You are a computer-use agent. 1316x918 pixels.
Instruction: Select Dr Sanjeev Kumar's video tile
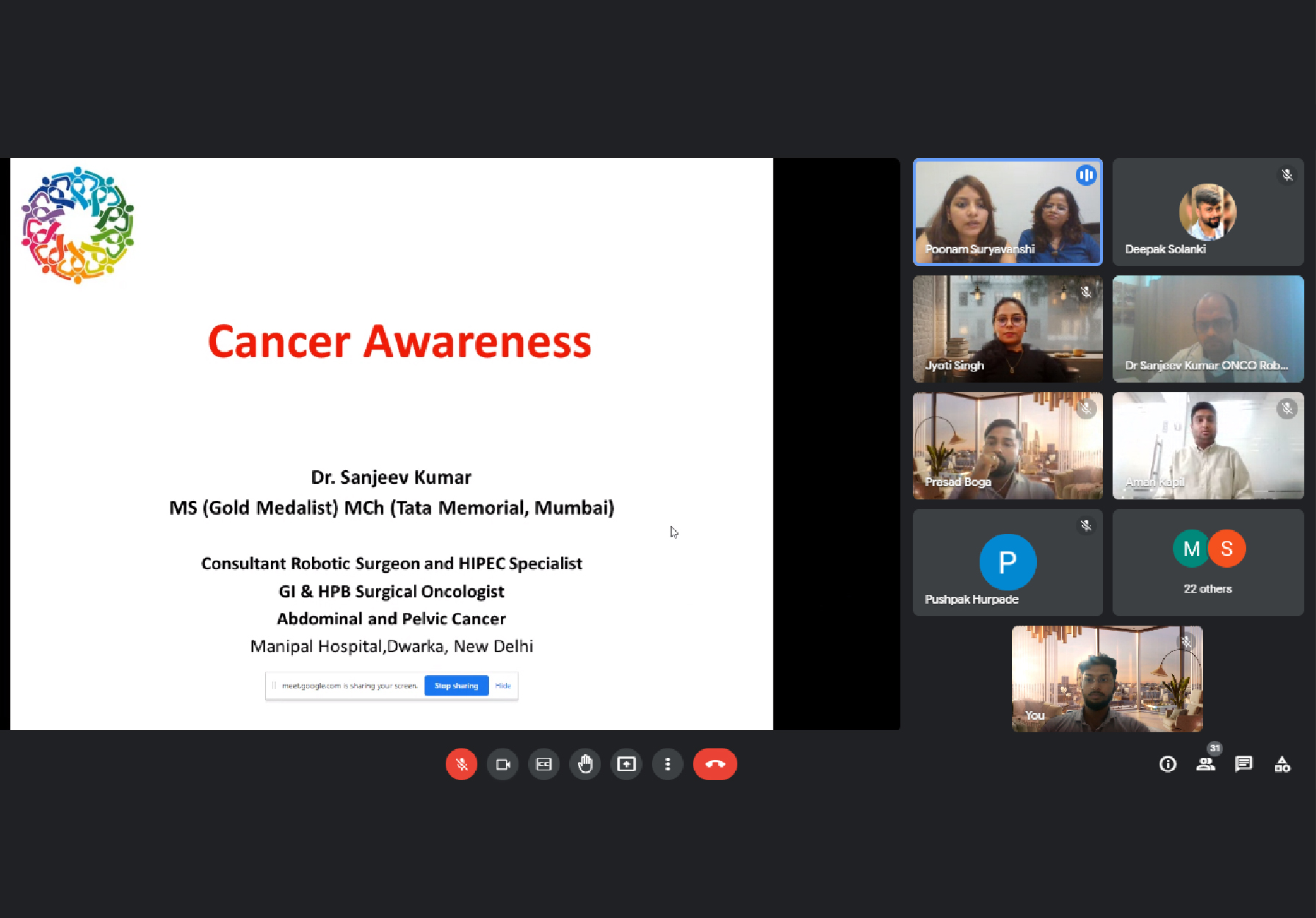click(1207, 329)
